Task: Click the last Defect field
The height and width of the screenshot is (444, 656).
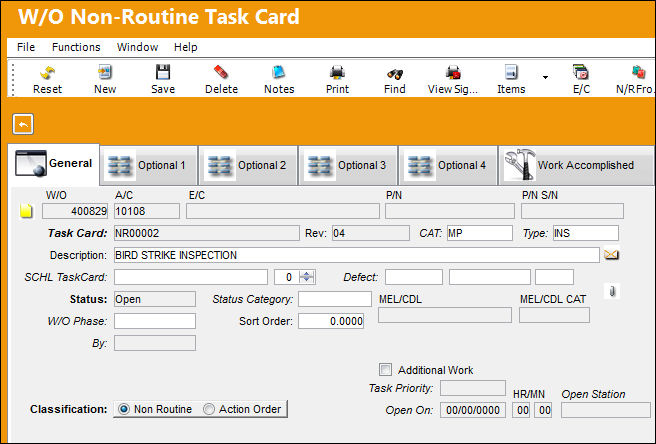Action: coord(554,277)
